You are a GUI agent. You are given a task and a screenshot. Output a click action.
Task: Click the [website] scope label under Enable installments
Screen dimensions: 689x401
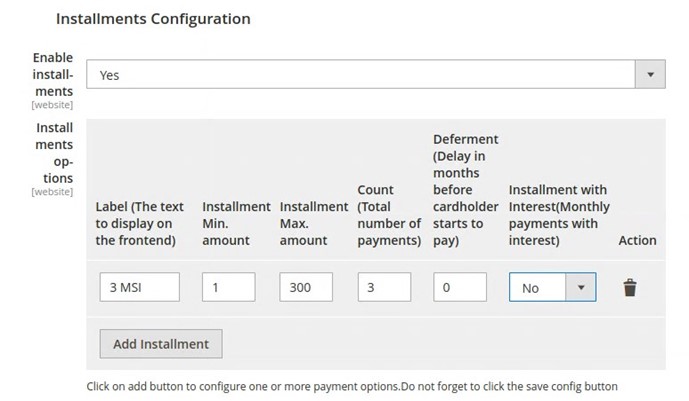[x=52, y=105]
